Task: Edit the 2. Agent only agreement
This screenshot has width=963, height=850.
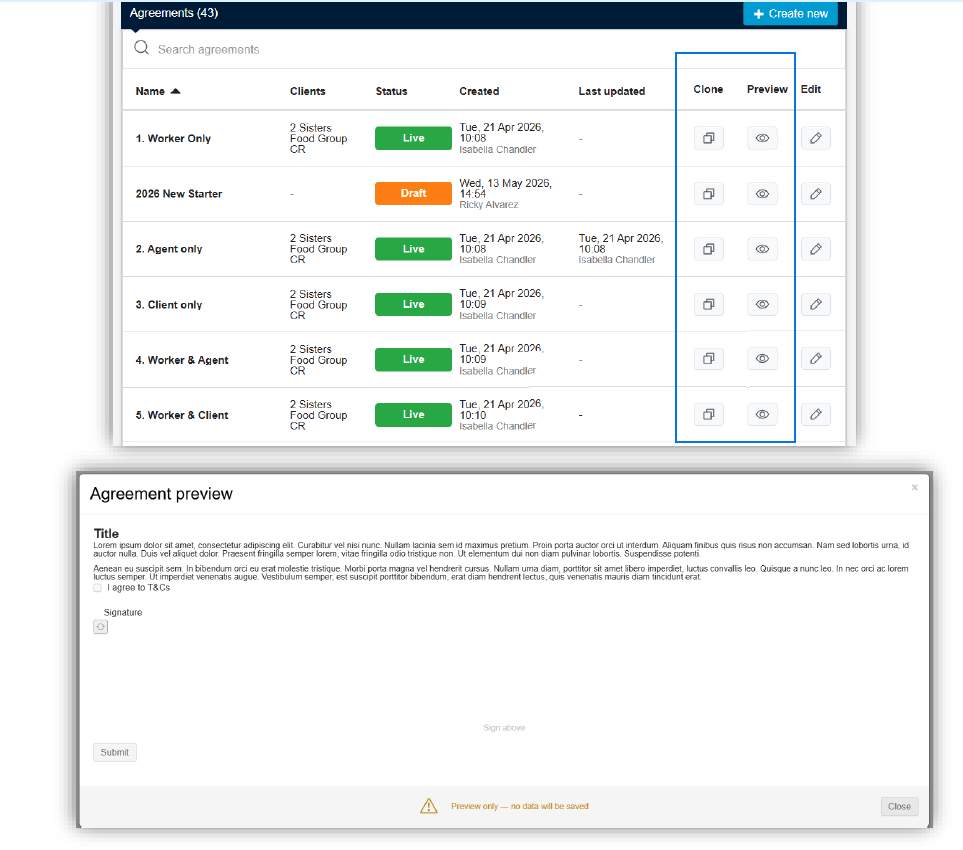Action: click(x=816, y=249)
